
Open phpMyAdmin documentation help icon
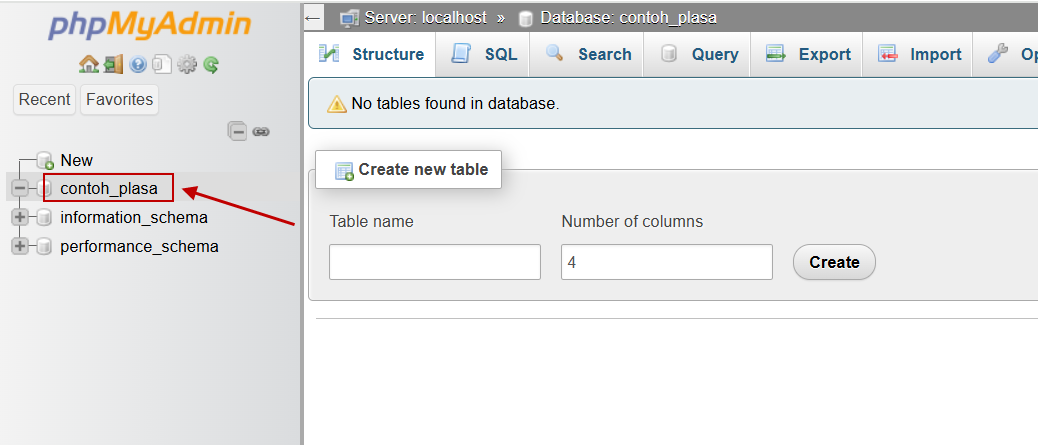tap(138, 64)
